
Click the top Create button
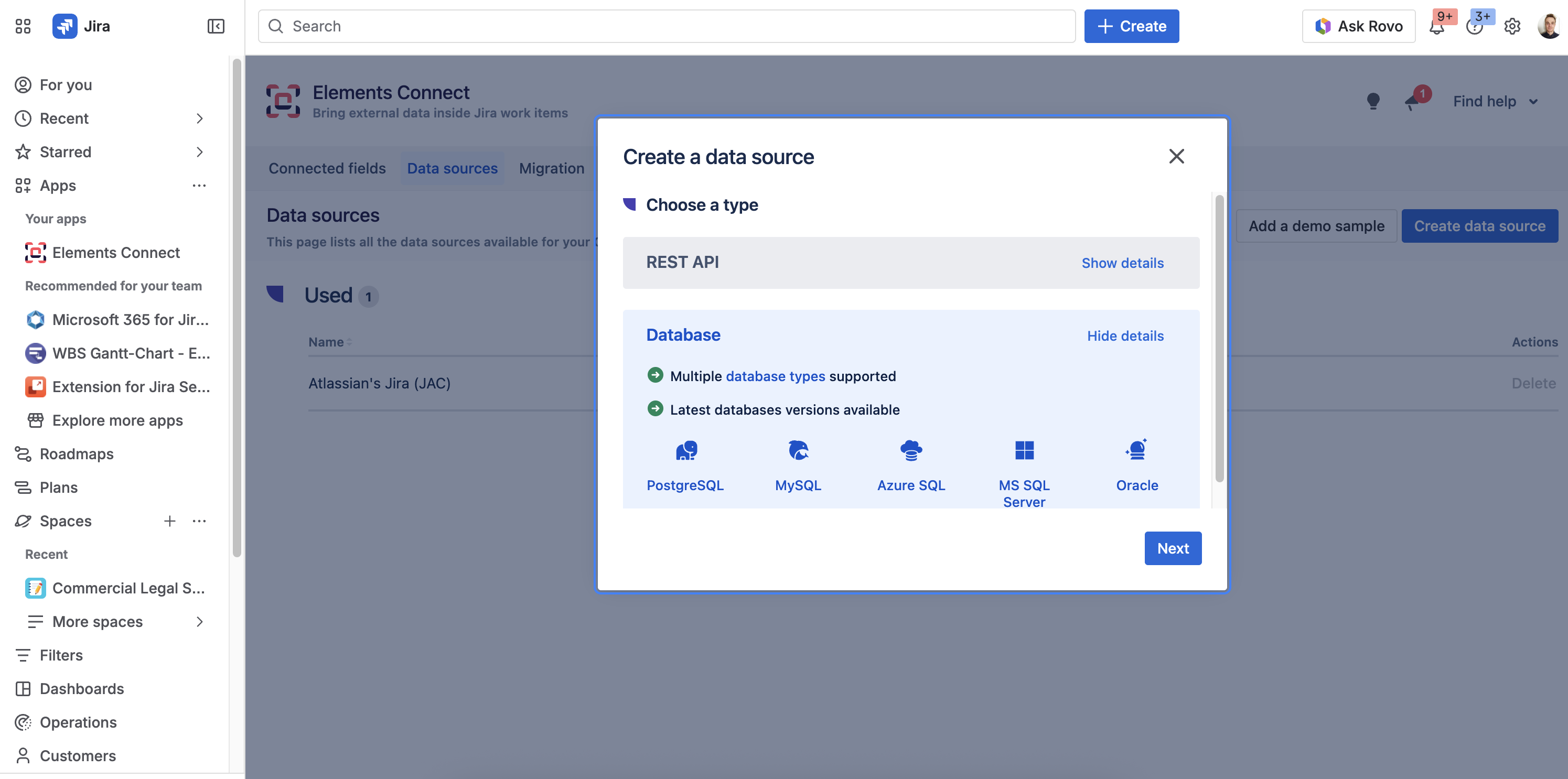[x=1131, y=26]
